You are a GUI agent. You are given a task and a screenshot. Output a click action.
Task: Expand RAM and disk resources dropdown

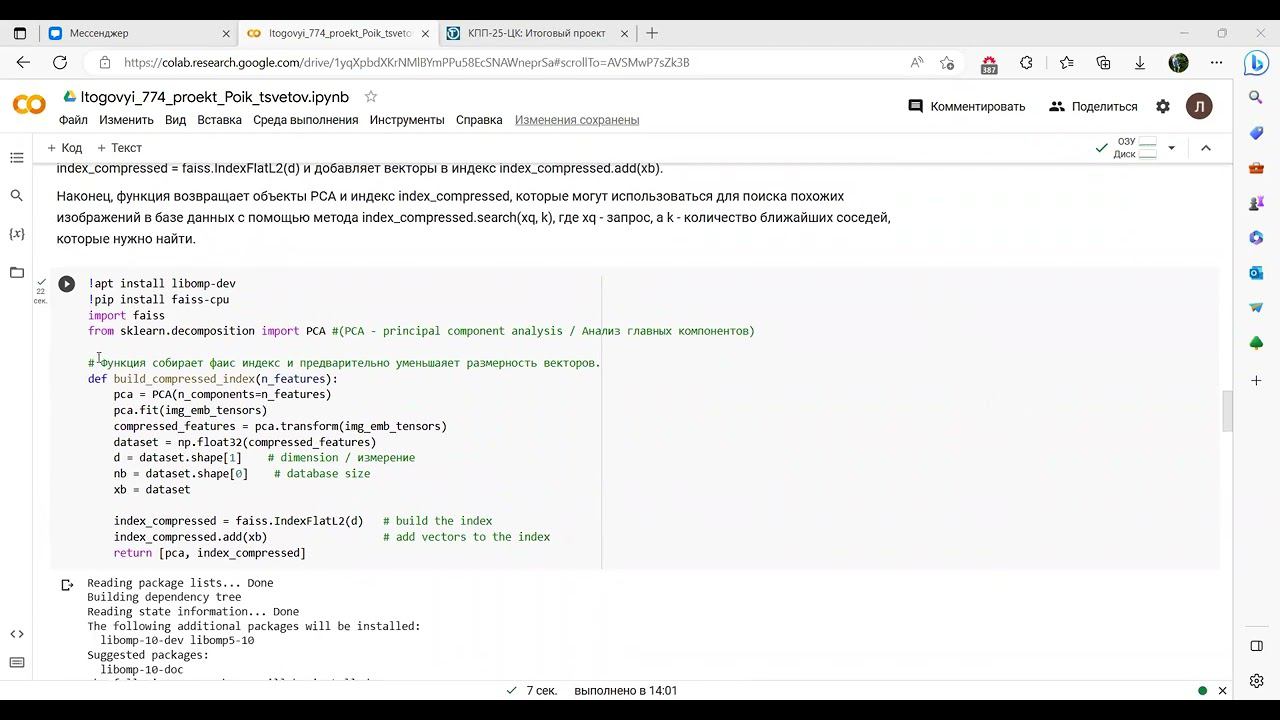click(1171, 148)
